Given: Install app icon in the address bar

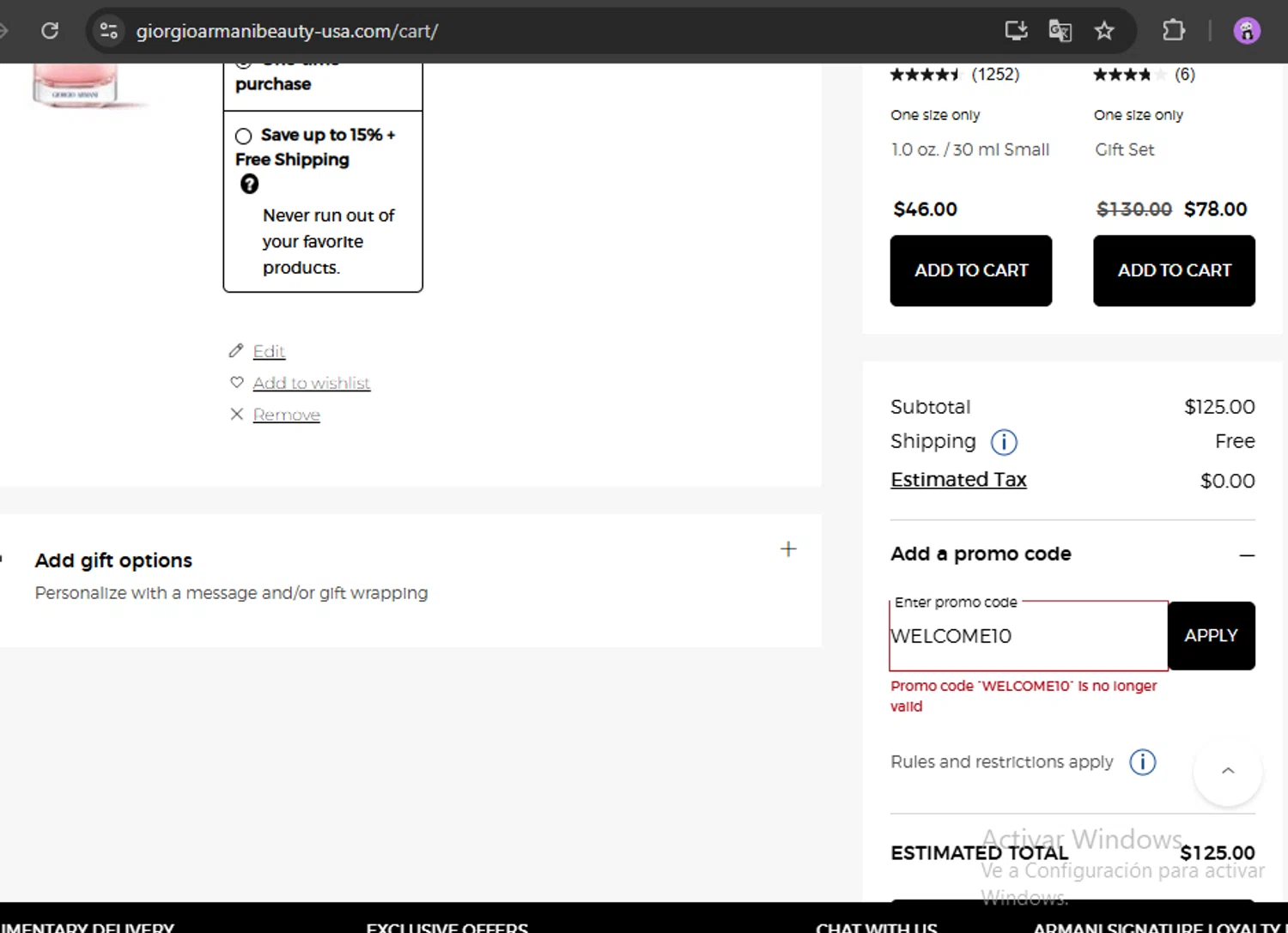Looking at the screenshot, I should (x=1017, y=31).
